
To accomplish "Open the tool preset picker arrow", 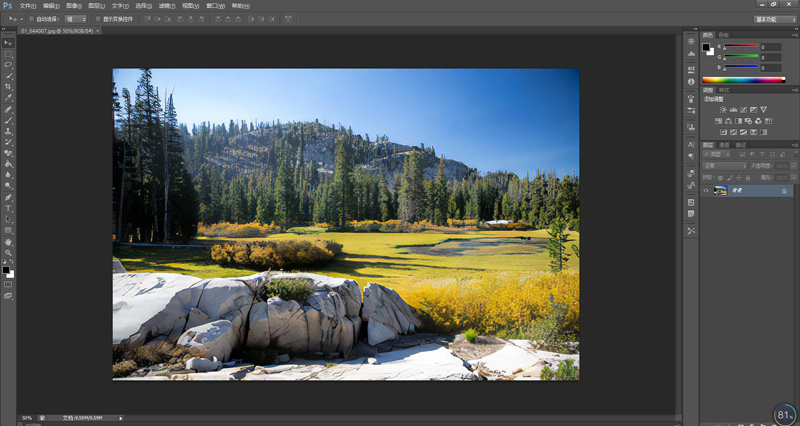I will click(21, 19).
